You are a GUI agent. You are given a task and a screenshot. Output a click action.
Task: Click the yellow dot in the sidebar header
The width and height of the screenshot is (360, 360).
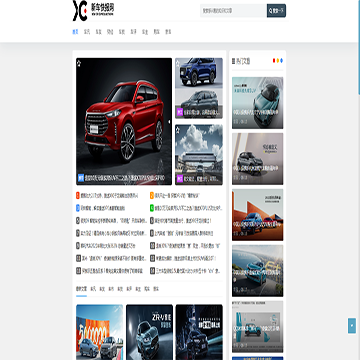(x=278, y=60)
